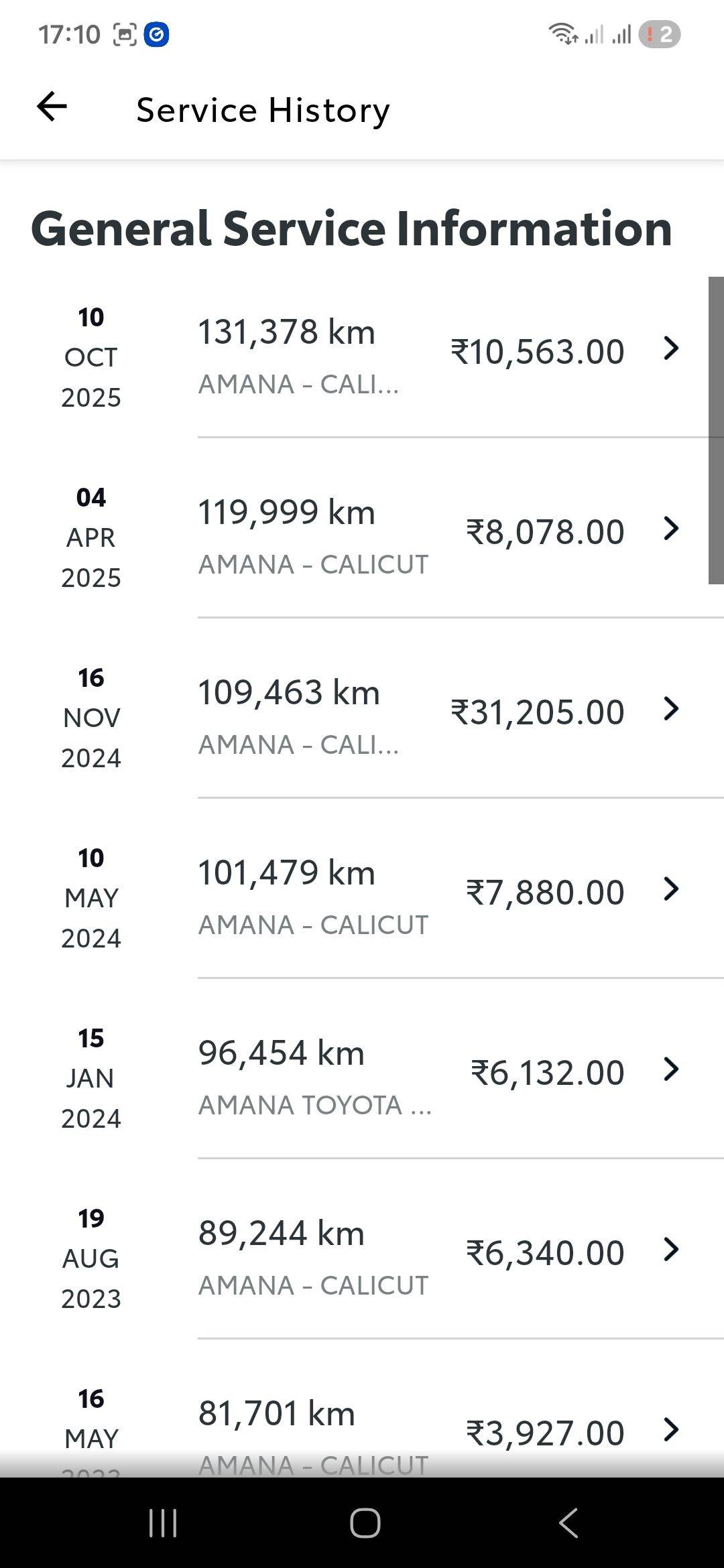Image resolution: width=724 pixels, height=1568 pixels.
Task: Tap the Wi-Fi status icon
Action: (563, 34)
